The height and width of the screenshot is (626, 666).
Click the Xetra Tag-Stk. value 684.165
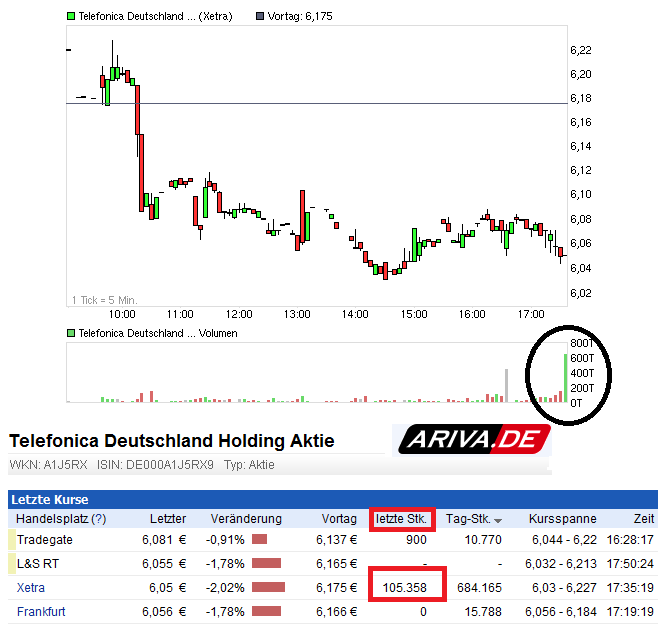(x=479, y=588)
